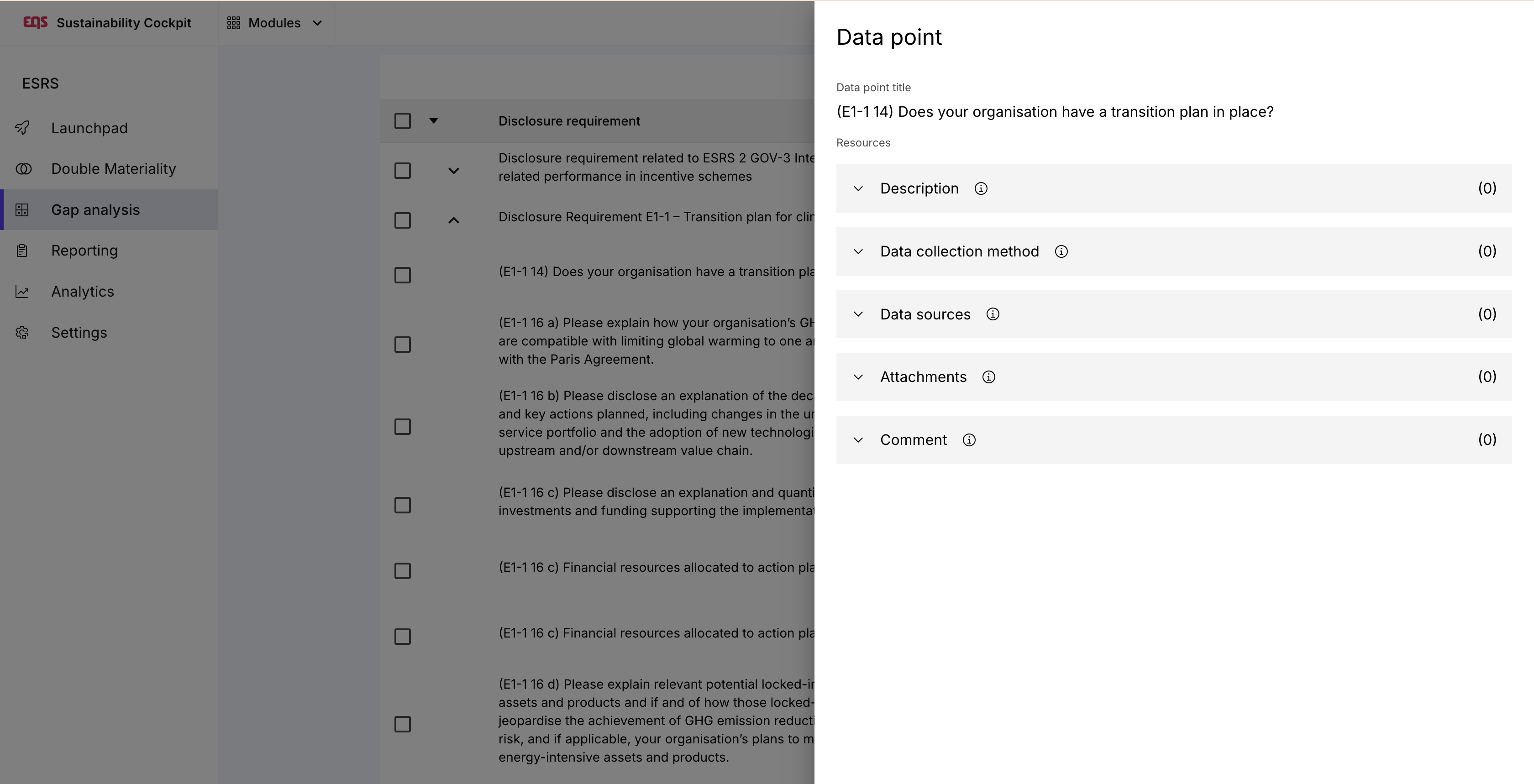Expand the Description section chevron
The image size is (1534, 784).
coord(858,189)
